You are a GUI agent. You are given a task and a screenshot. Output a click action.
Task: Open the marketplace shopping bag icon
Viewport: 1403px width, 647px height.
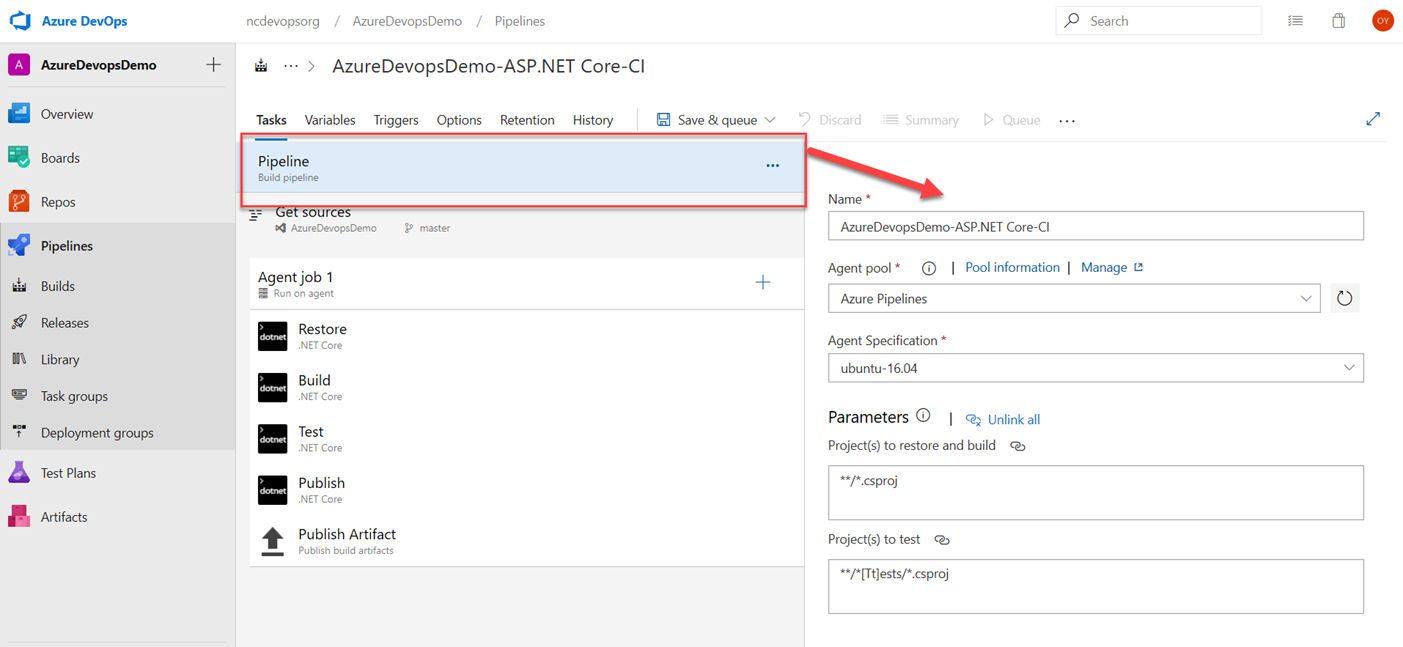[x=1338, y=20]
